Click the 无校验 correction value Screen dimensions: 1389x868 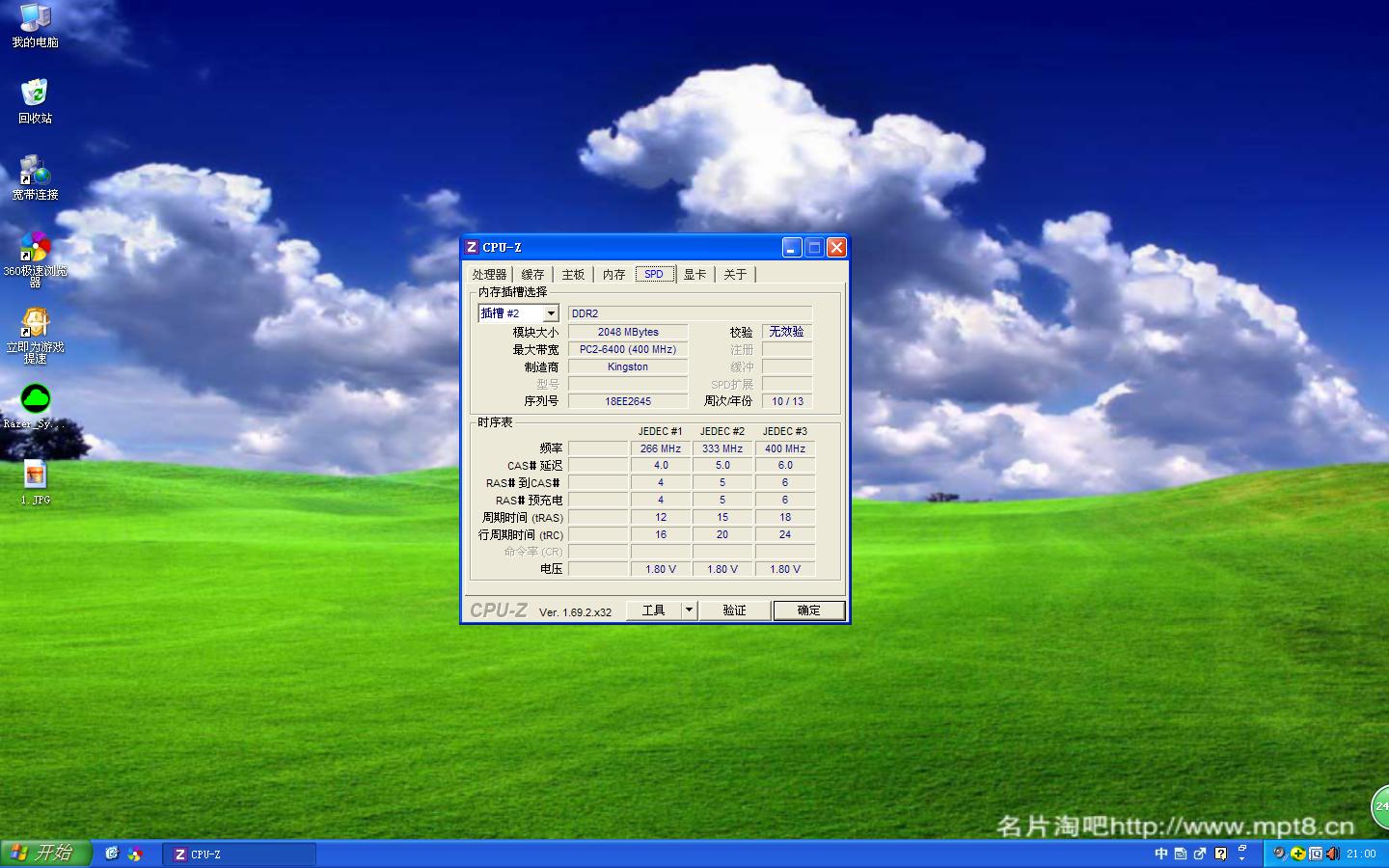click(787, 332)
